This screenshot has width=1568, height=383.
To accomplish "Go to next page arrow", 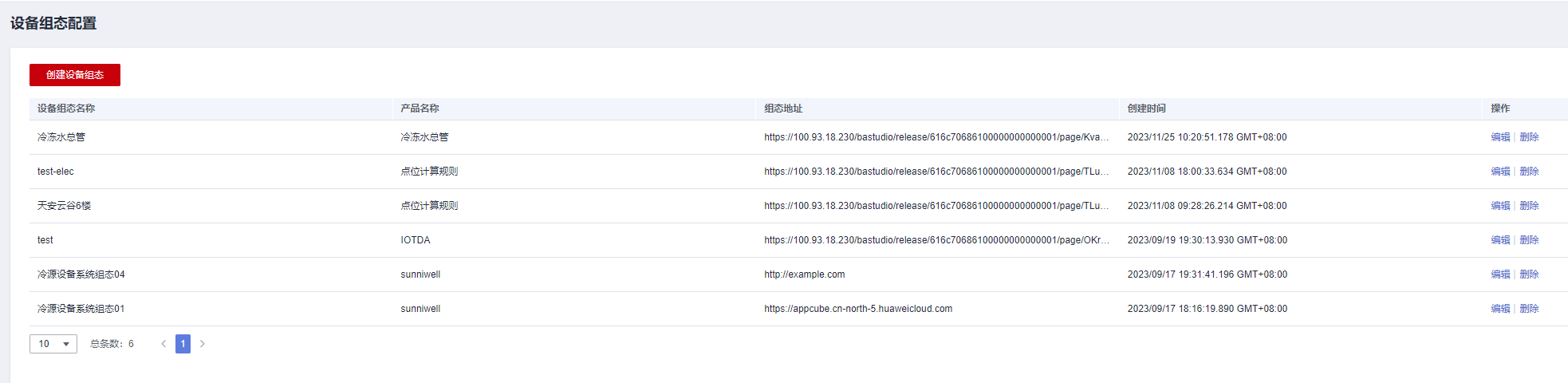I will coord(203,344).
